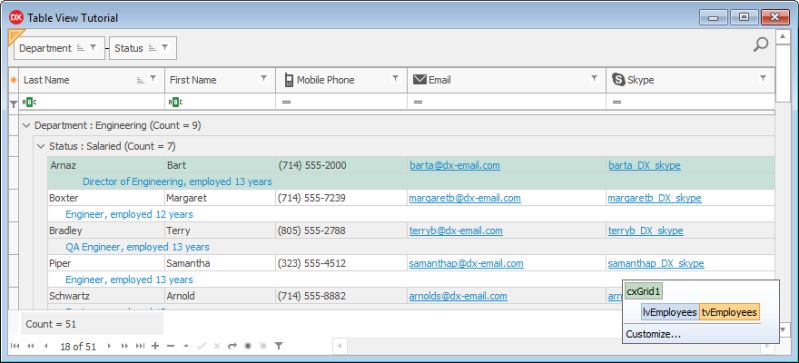The width and height of the screenshot is (799, 363).
Task: Click the Skype header logo icon
Action: [619, 80]
